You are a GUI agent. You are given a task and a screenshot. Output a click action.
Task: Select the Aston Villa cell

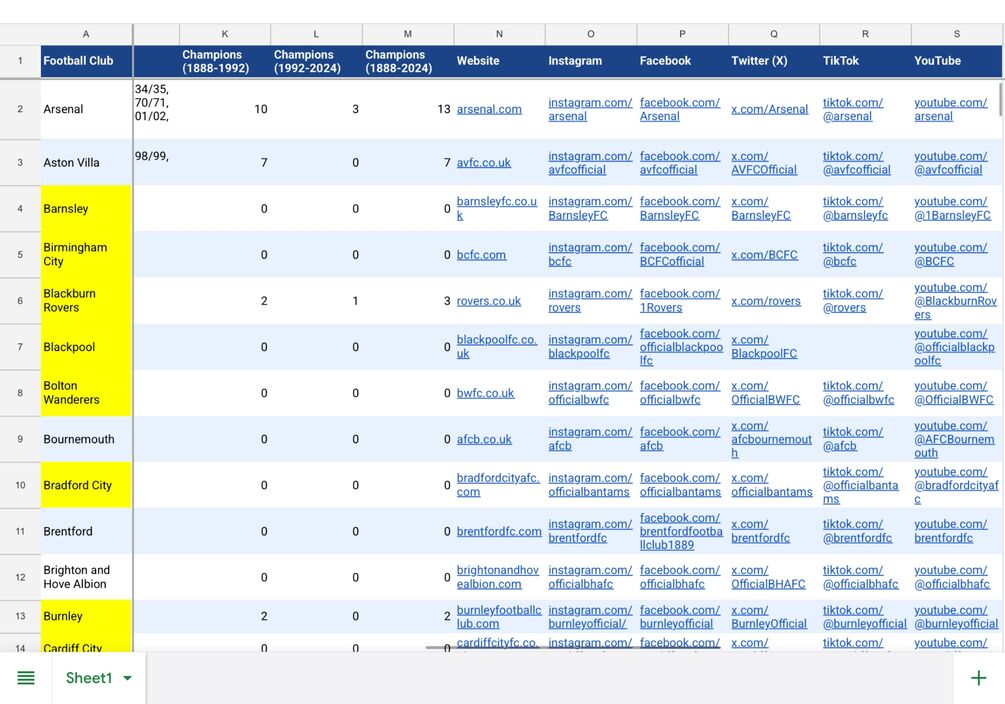coord(86,163)
